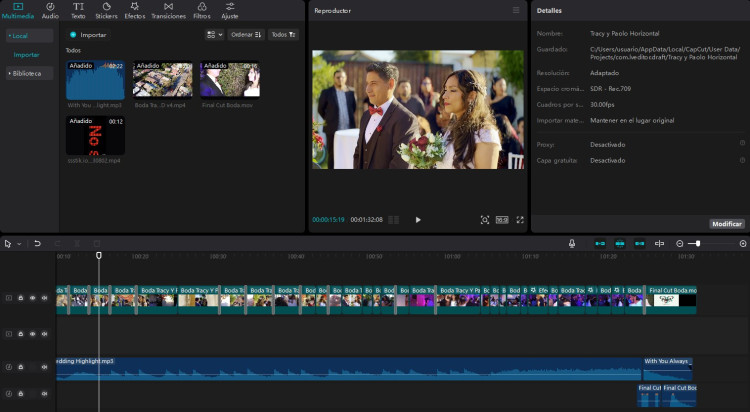Open the 16:9 aspect ratio selector

(502, 220)
